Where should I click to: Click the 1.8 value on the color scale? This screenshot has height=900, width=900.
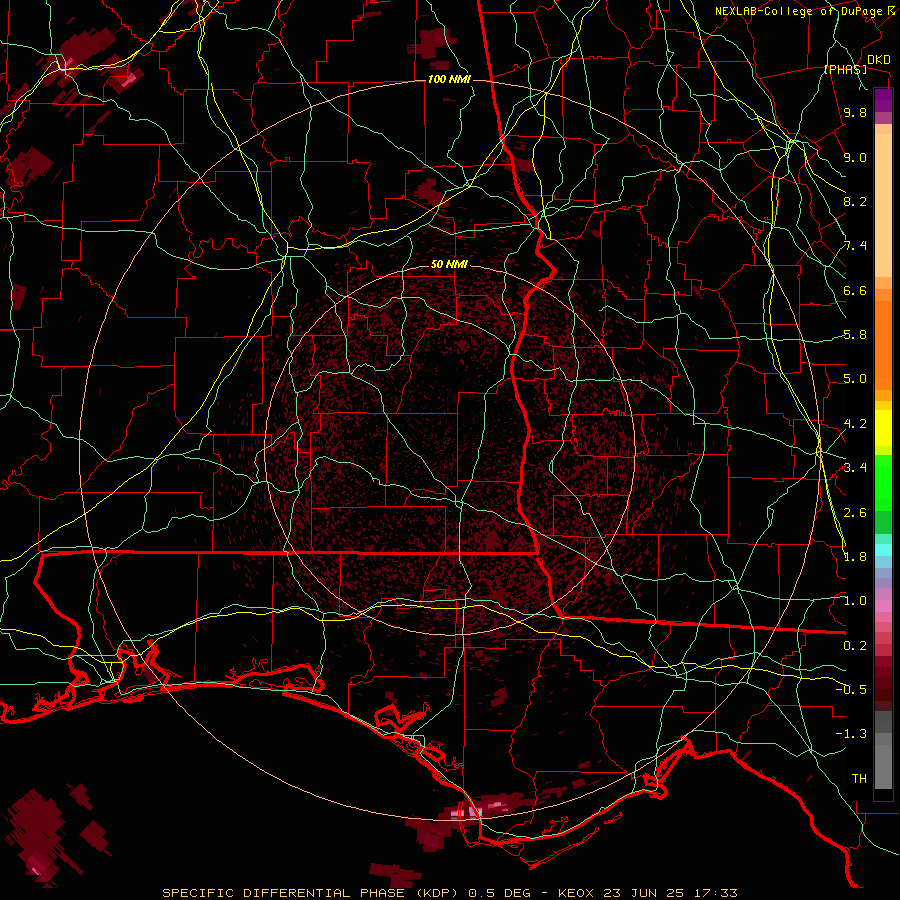tap(855, 557)
